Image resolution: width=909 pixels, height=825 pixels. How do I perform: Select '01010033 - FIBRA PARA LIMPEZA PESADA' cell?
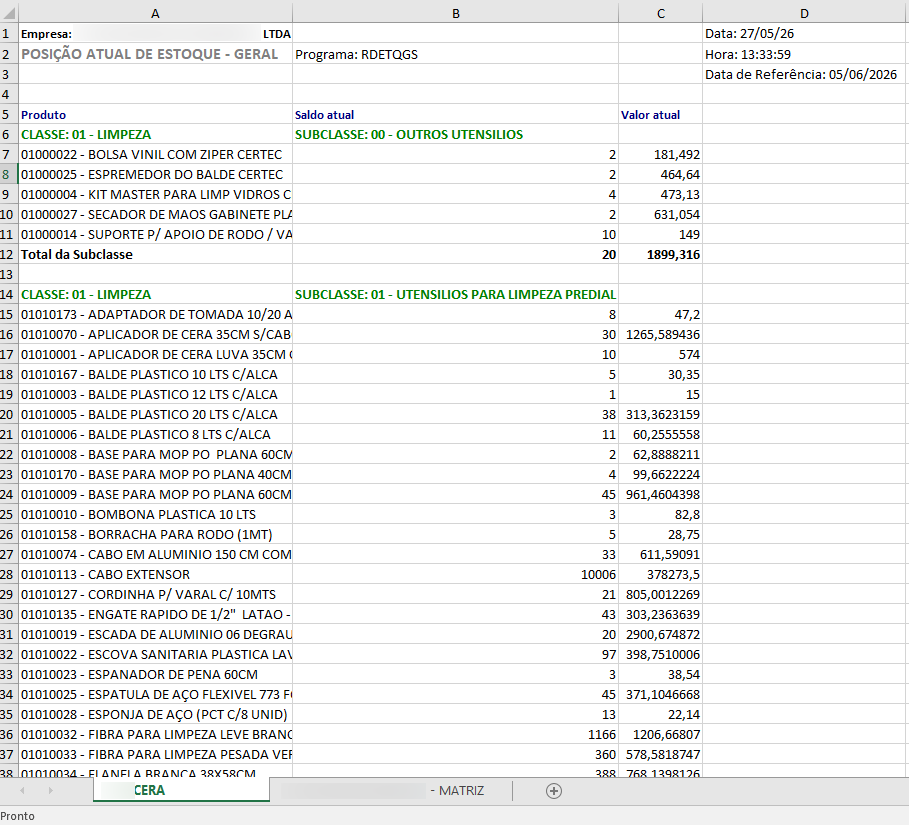(x=155, y=755)
